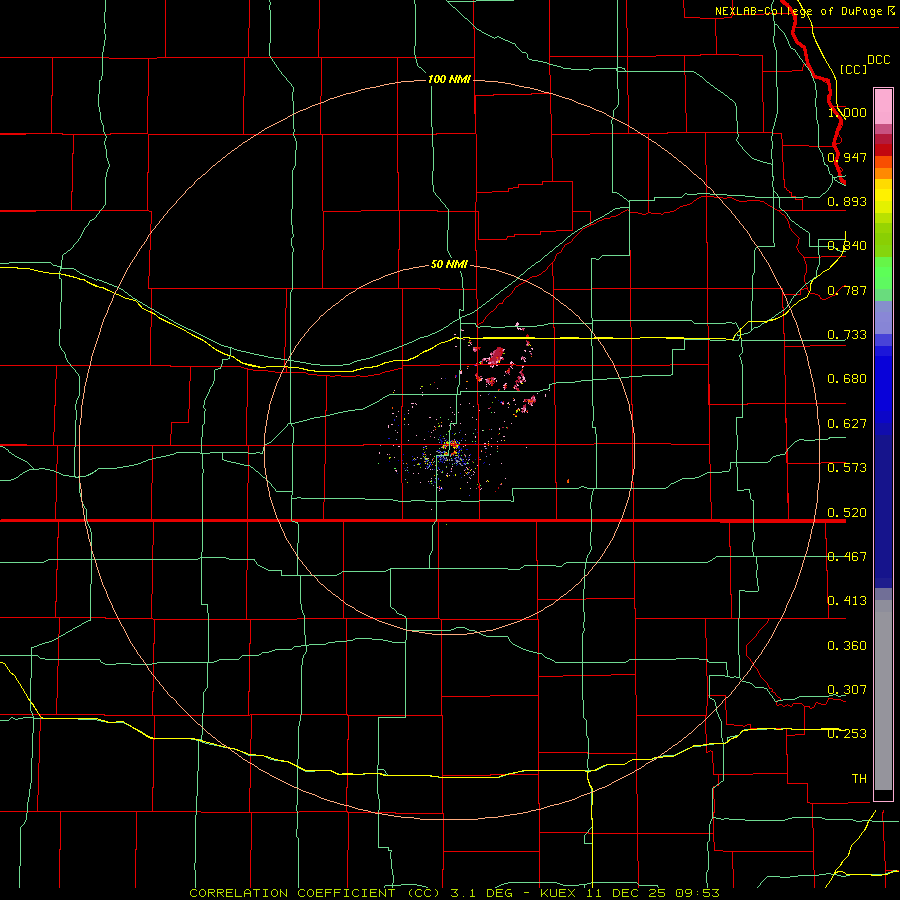
Task: Click the 0.413 scale value
Action: pyautogui.click(x=847, y=601)
